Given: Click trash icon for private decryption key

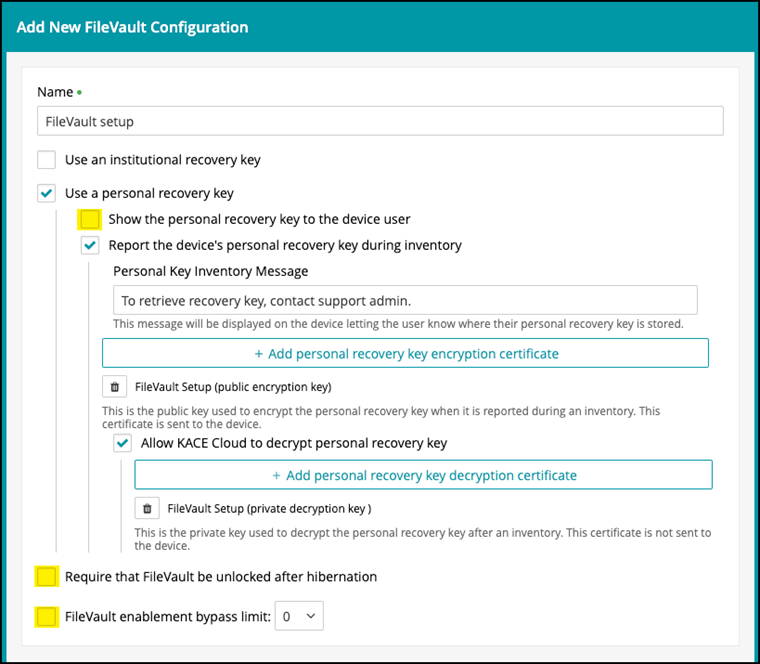Looking at the screenshot, I should point(147,508).
